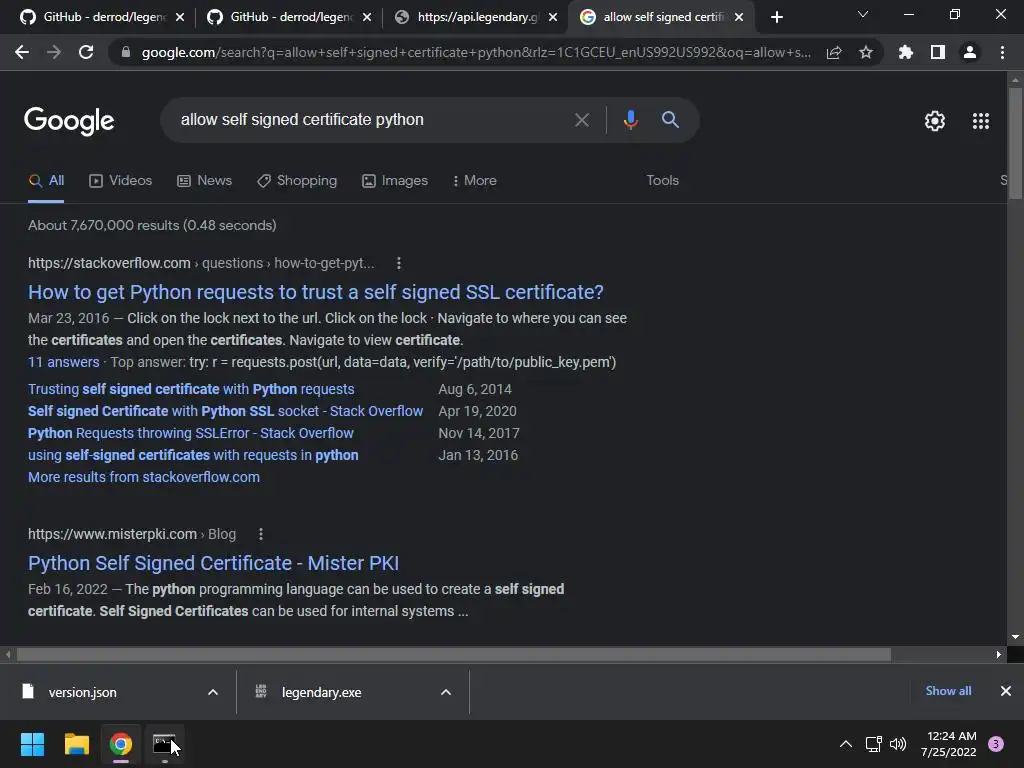Open site info via the padlock icon

125,52
